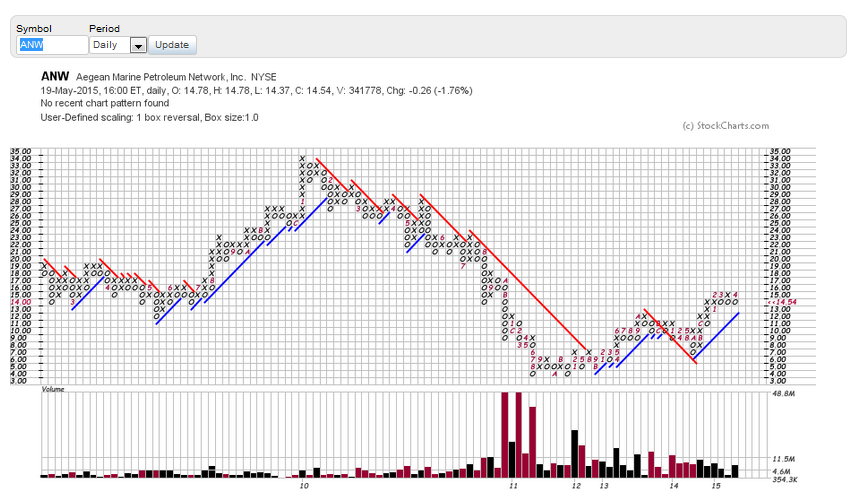Click the Update button
Viewport: 857px width, 495px height.
tap(172, 45)
